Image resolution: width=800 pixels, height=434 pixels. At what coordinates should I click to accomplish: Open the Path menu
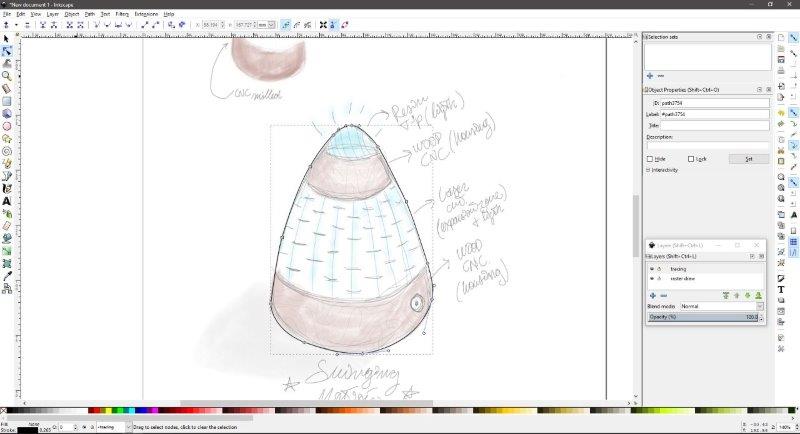(x=90, y=14)
